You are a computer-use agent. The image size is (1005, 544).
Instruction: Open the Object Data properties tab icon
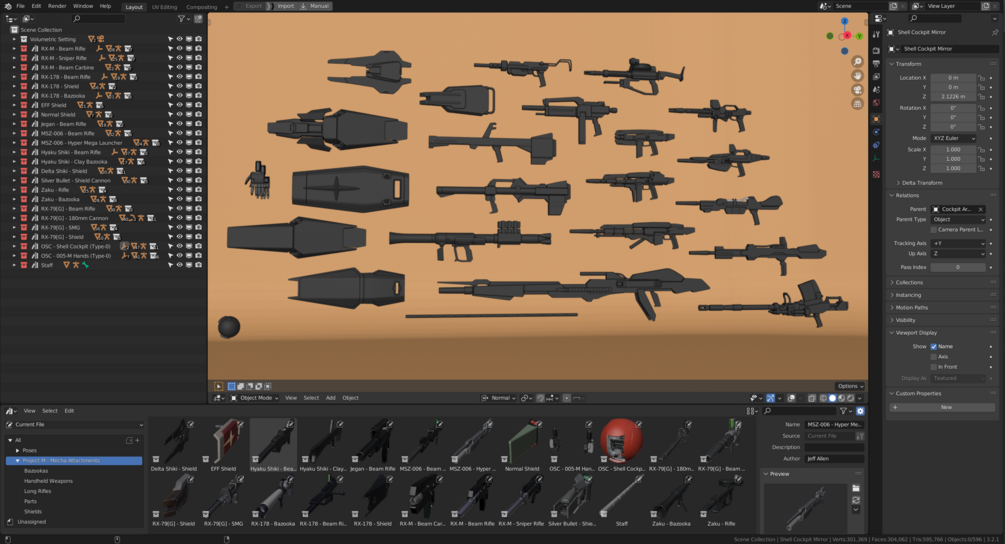(876, 158)
